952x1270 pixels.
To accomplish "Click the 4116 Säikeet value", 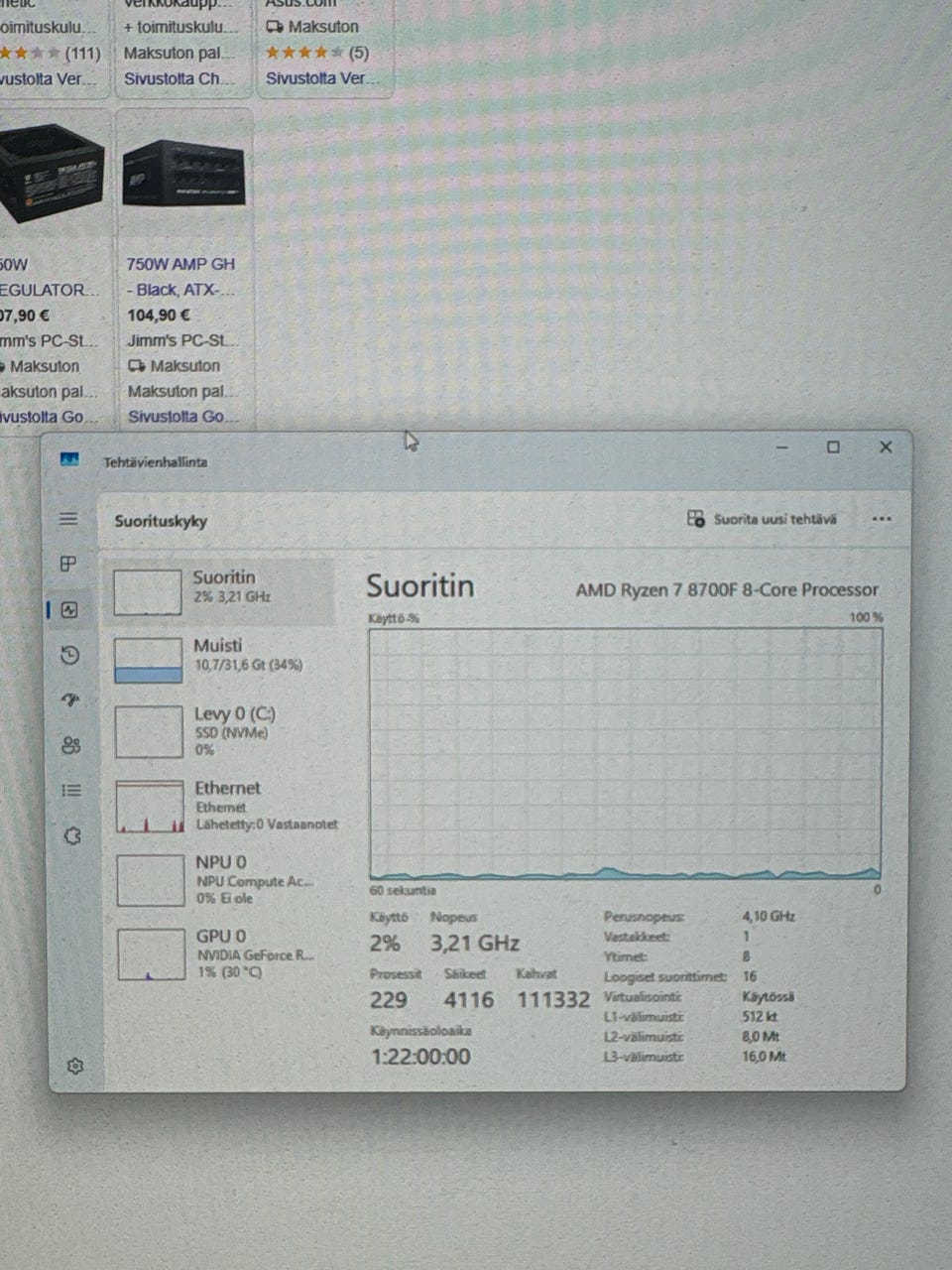I will click(469, 1000).
